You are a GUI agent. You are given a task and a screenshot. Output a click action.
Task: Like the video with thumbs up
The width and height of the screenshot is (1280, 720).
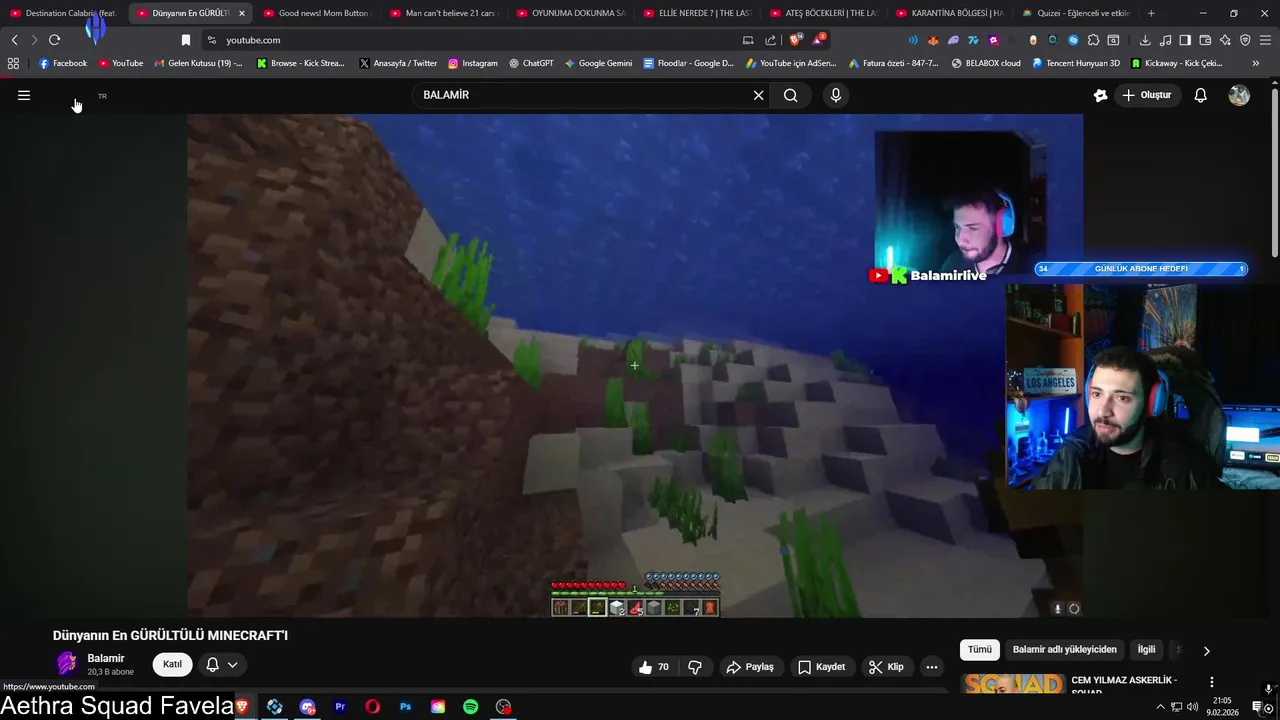652,667
